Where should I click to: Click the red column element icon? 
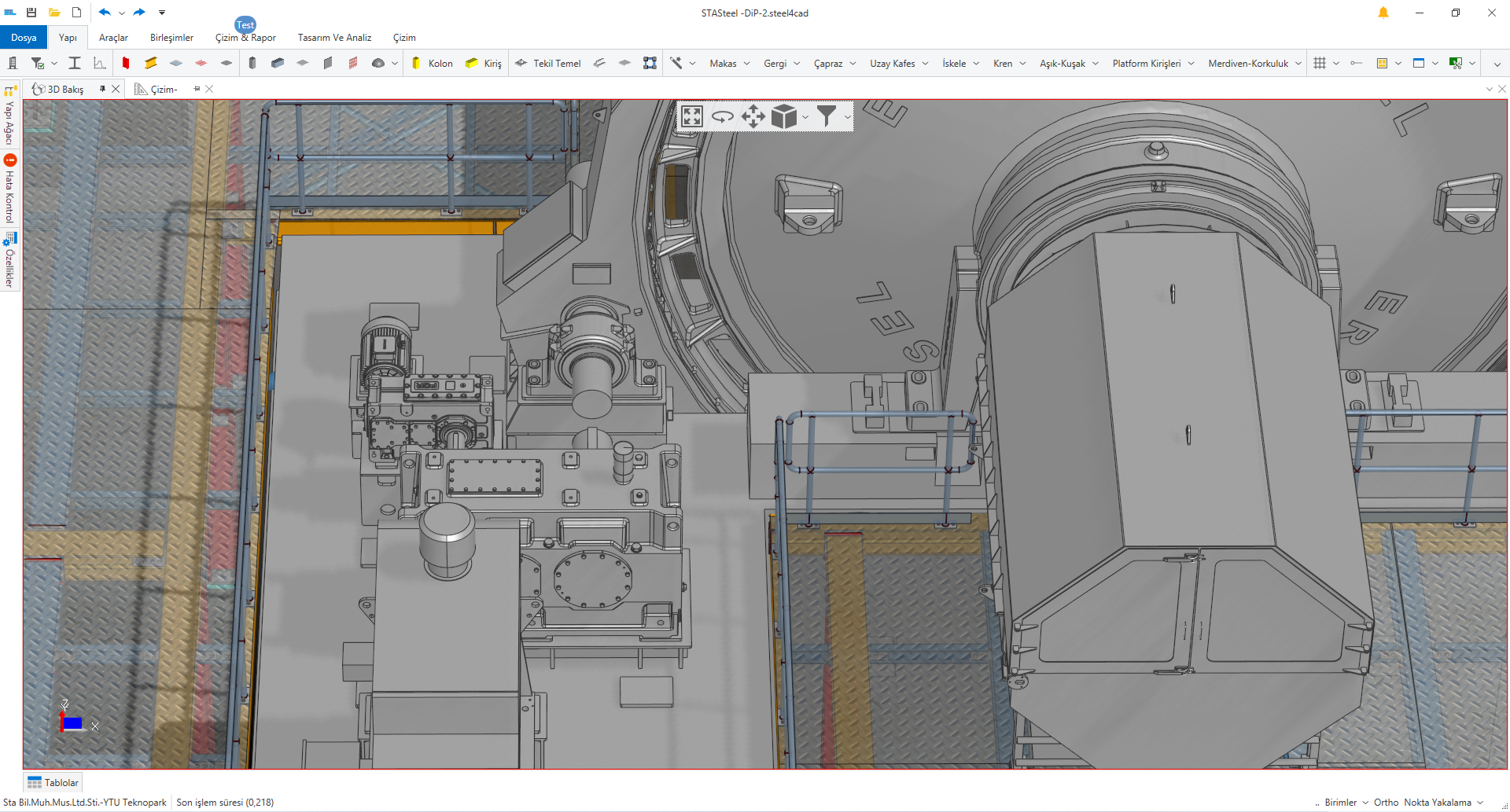(126, 63)
